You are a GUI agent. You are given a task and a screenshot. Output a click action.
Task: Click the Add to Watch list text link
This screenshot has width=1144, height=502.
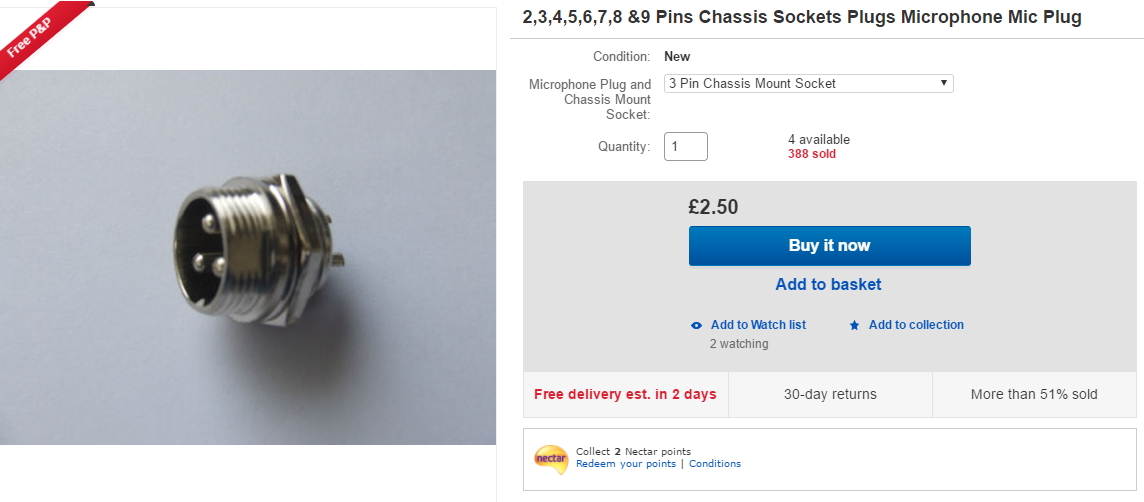(x=758, y=325)
